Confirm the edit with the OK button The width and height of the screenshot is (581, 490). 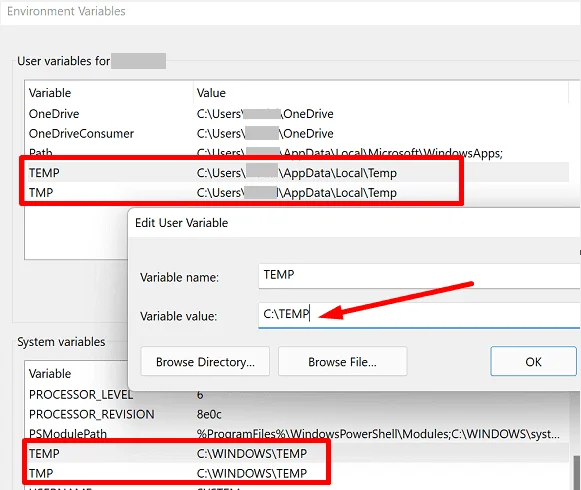click(x=533, y=361)
